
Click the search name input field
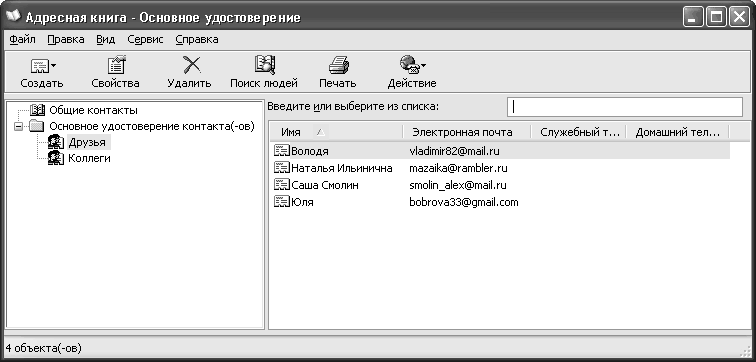625,107
